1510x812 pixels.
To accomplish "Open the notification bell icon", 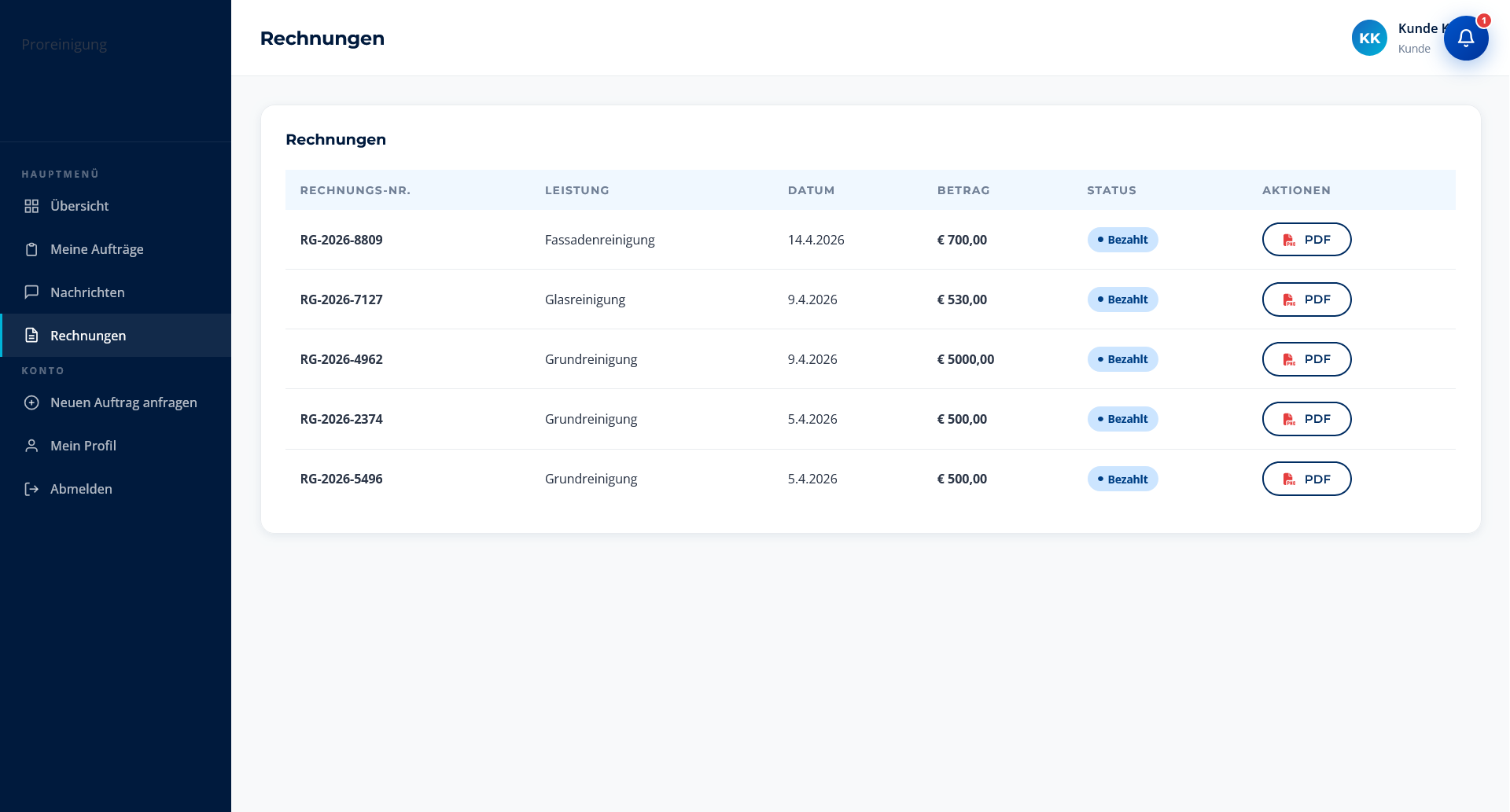I will click(x=1466, y=38).
